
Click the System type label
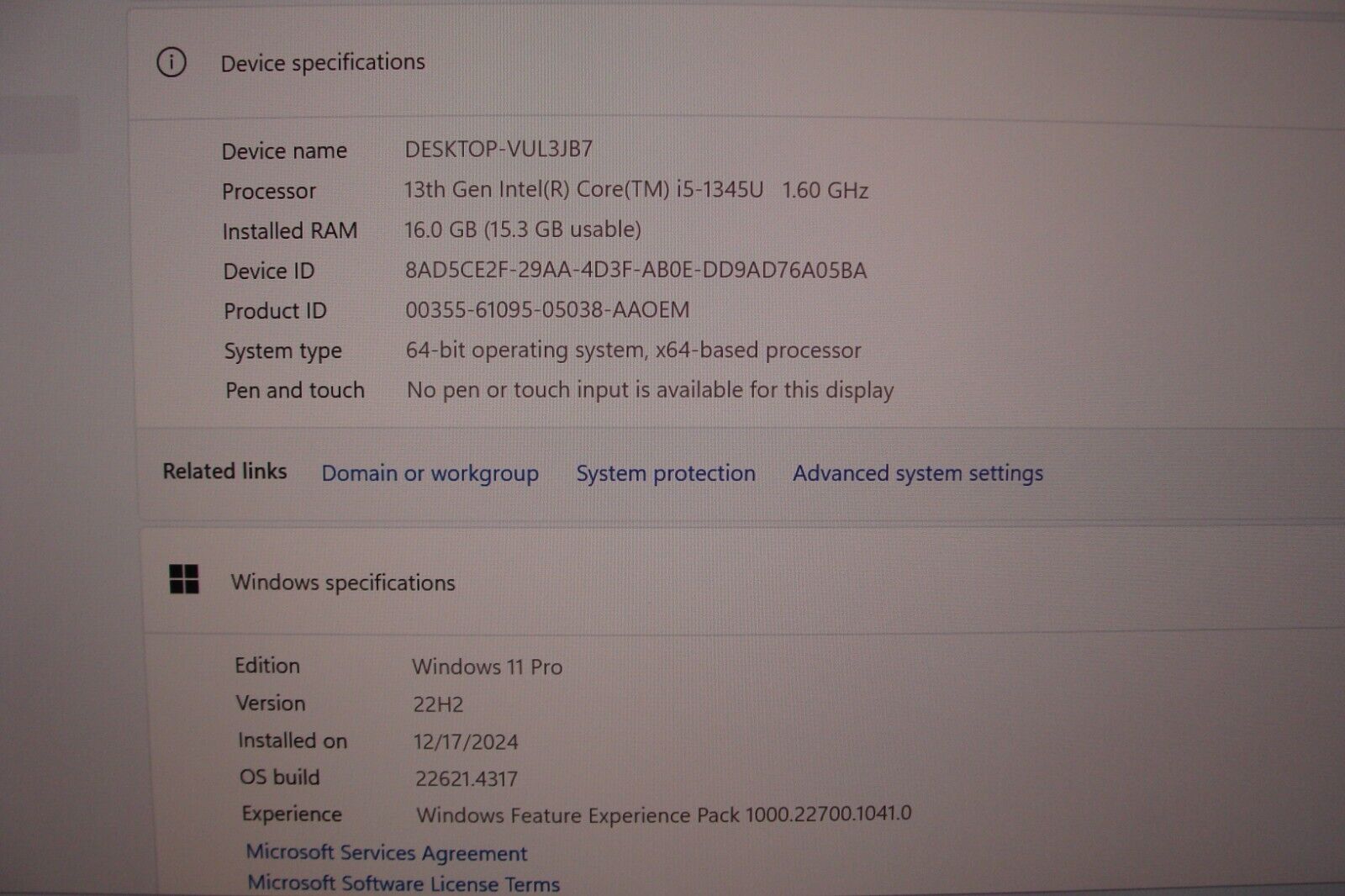[x=283, y=351]
